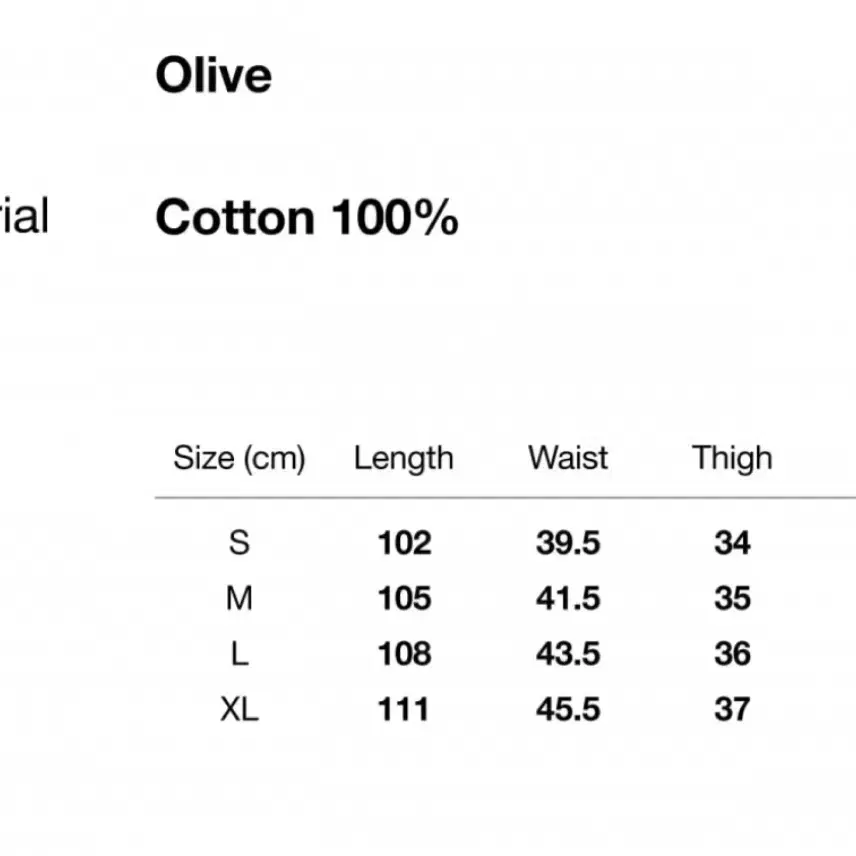Select the L size row label
The width and height of the screenshot is (856, 856).
tap(240, 653)
